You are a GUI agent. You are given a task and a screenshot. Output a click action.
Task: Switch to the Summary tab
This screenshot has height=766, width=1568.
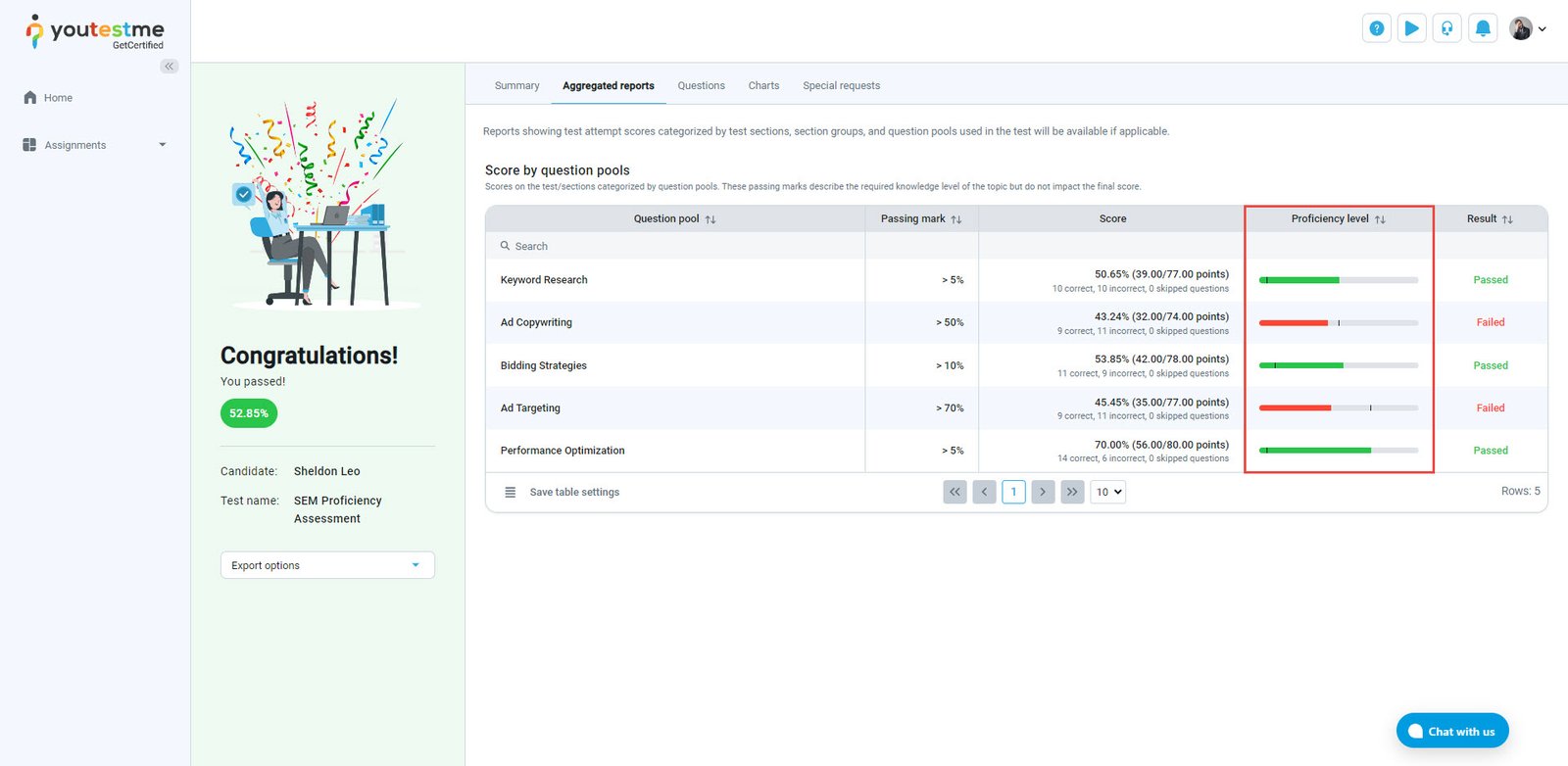click(516, 85)
